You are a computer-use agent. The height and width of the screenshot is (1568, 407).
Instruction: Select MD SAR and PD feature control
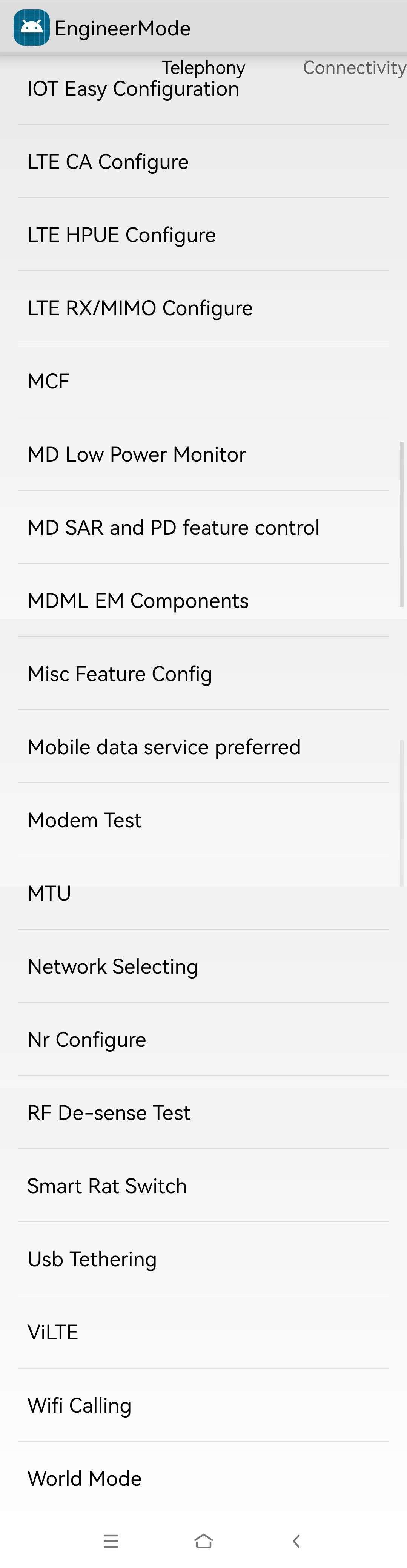pyautogui.click(x=204, y=527)
